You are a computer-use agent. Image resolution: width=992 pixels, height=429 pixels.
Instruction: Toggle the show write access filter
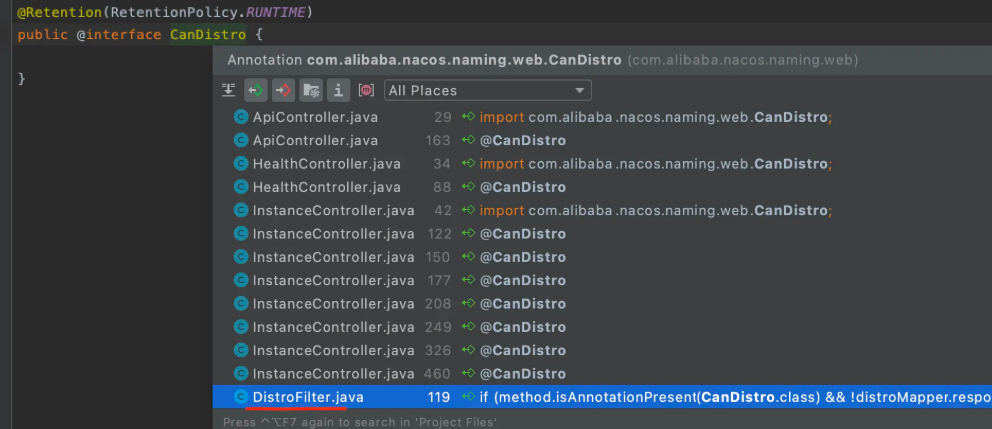click(x=284, y=91)
